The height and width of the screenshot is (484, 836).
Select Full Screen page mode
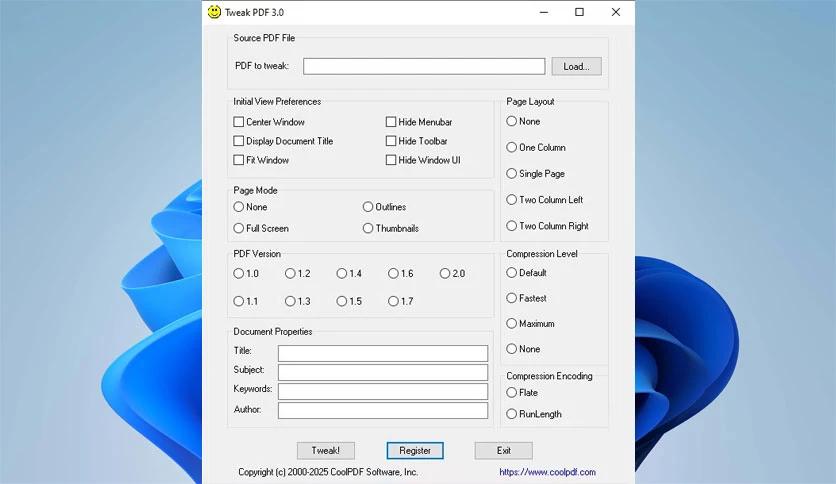coord(239,228)
